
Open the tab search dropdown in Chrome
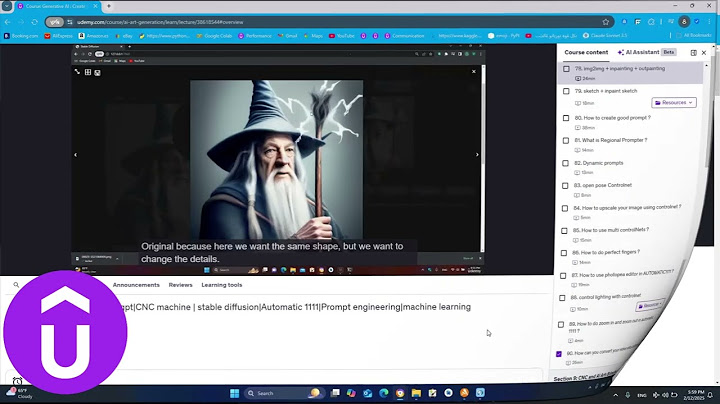(x=7, y=6)
